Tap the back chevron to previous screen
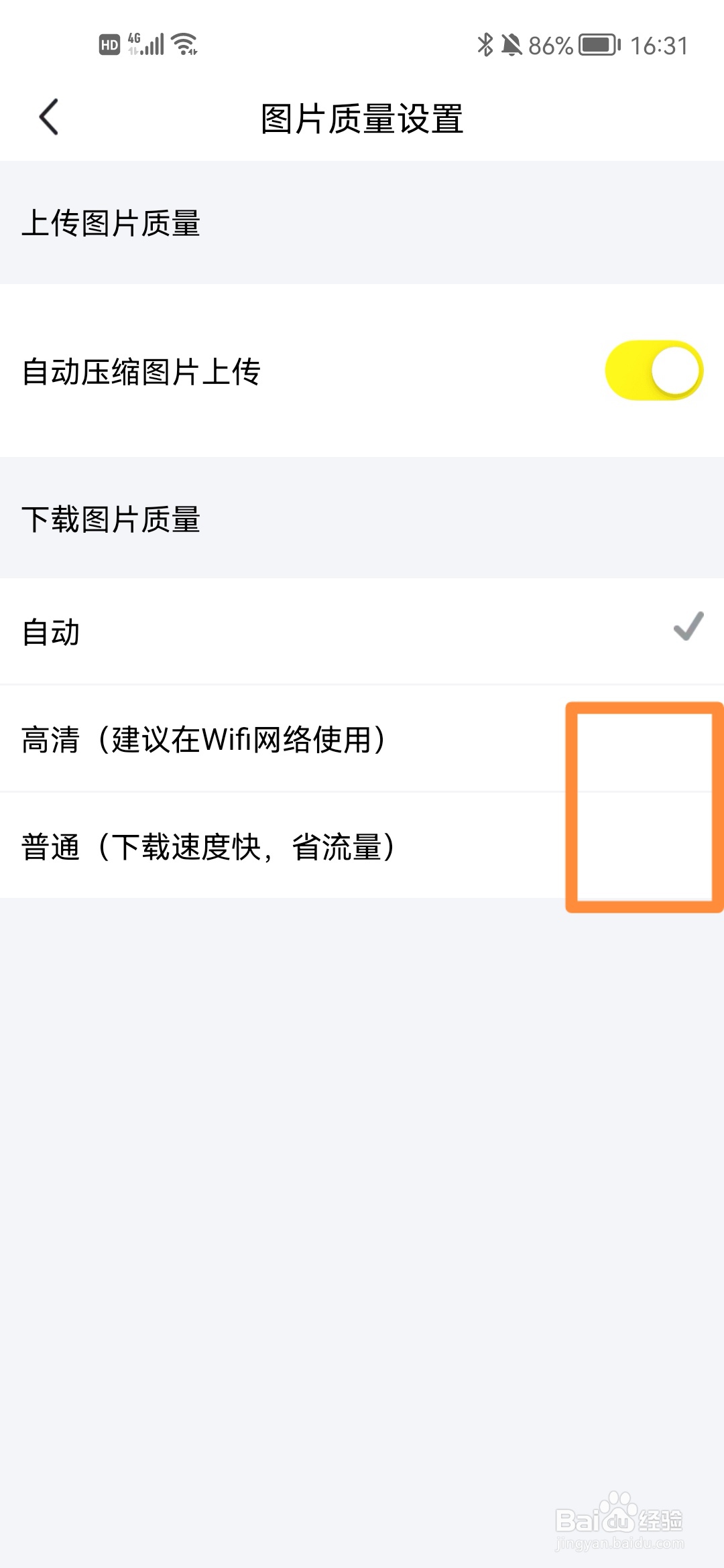Viewport: 724px width, 1568px height. click(x=48, y=116)
